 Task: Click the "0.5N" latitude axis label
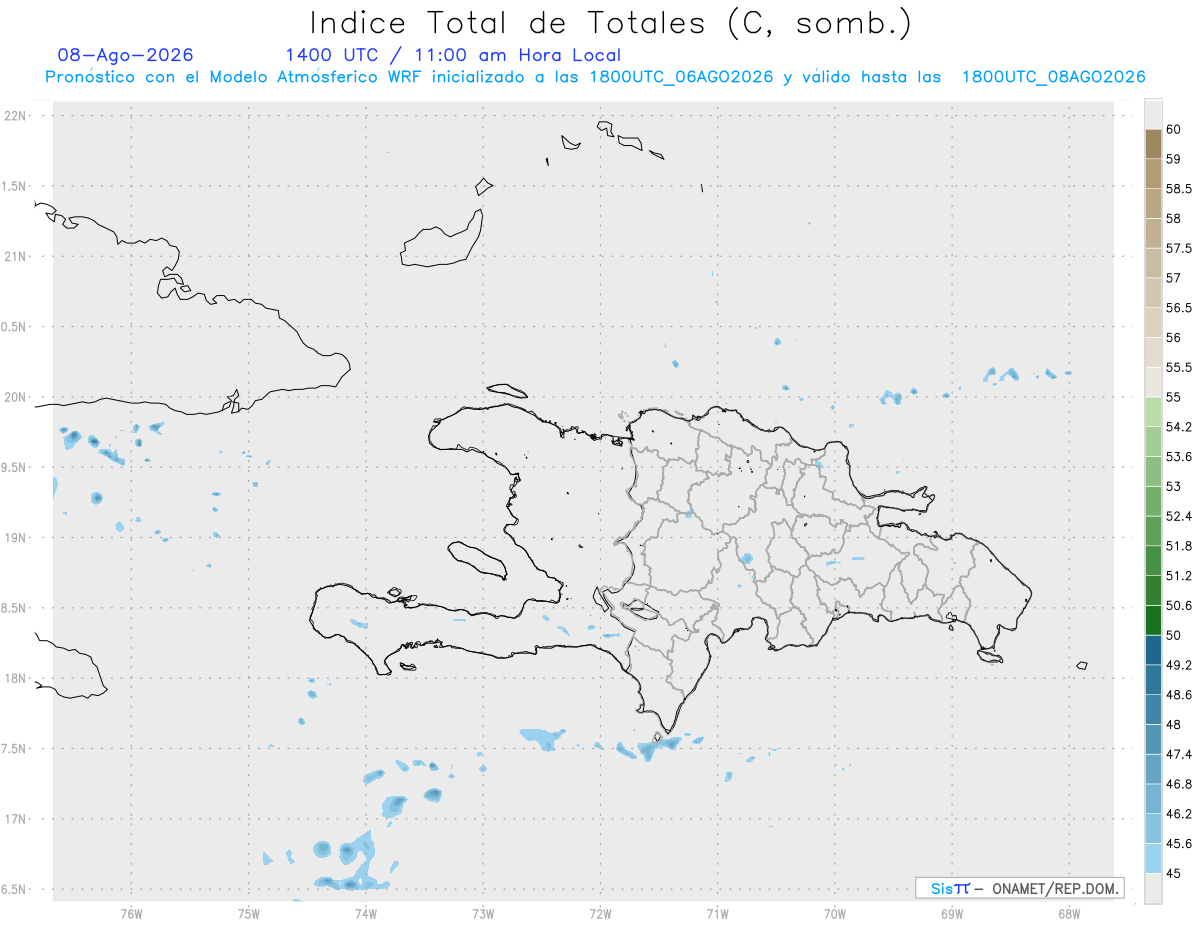pyautogui.click(x=15, y=327)
